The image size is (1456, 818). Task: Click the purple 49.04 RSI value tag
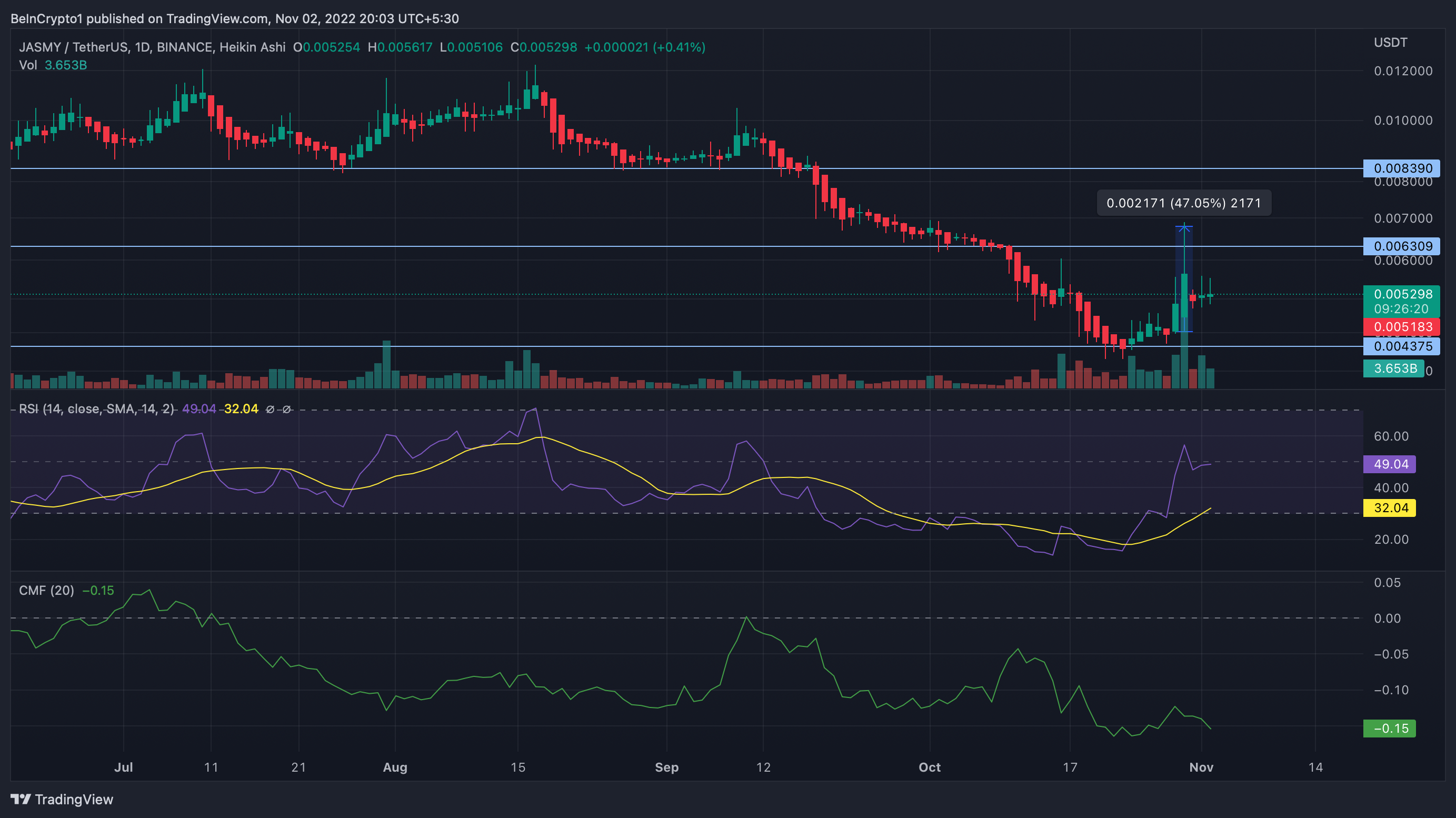pyautogui.click(x=1390, y=464)
